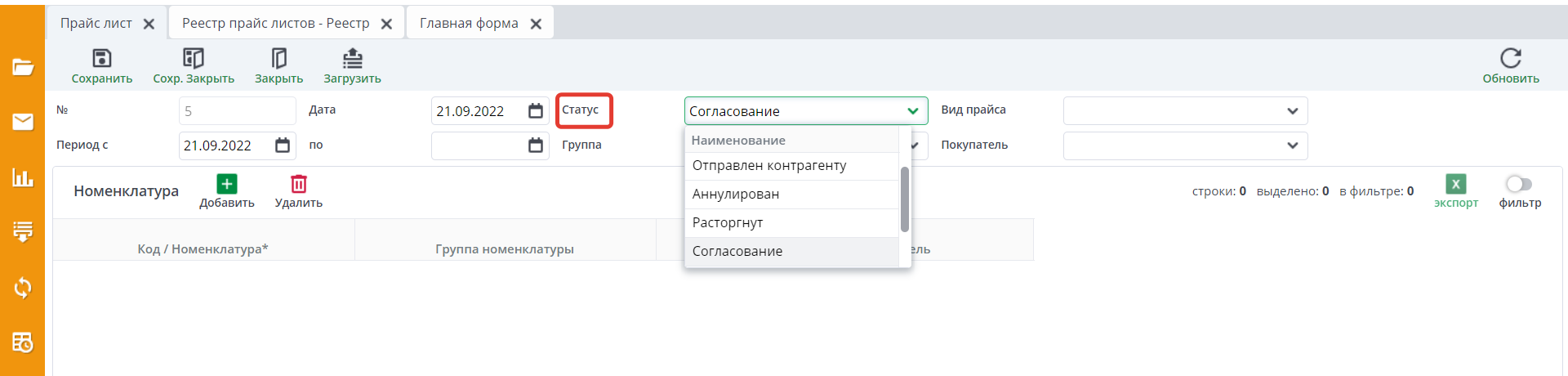Click the Excel экспорт icon

pos(1455,184)
